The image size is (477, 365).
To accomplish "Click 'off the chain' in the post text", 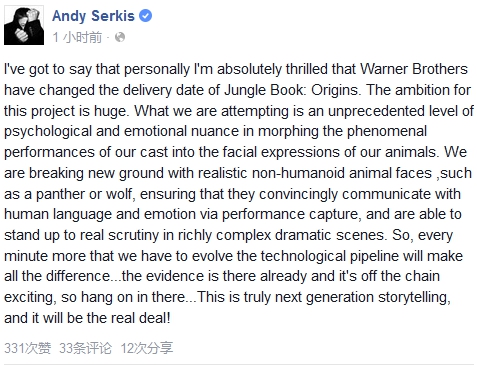I will (x=400, y=276).
